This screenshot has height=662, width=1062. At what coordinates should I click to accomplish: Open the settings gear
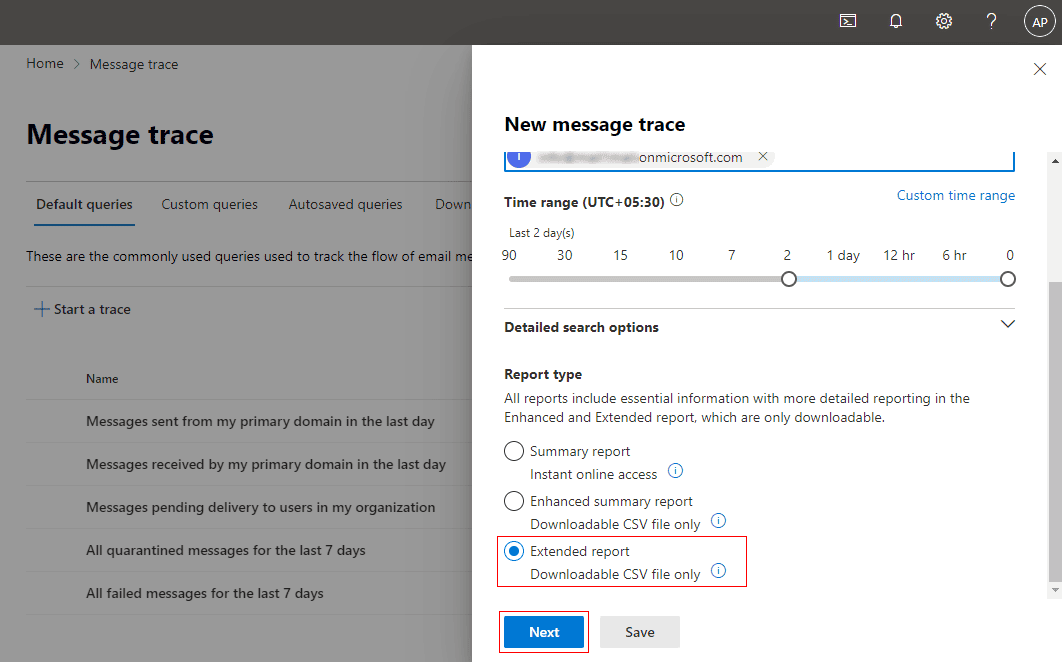[943, 21]
